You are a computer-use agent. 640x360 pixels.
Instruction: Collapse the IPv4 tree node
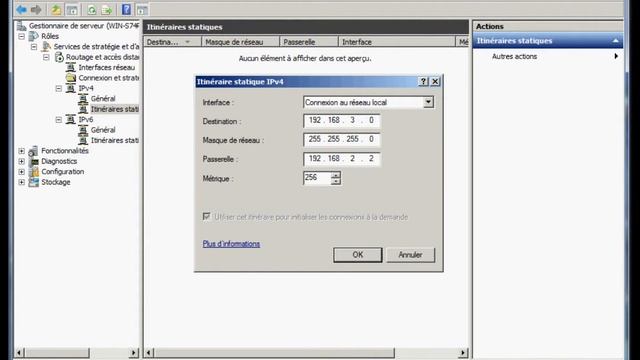pos(59,88)
